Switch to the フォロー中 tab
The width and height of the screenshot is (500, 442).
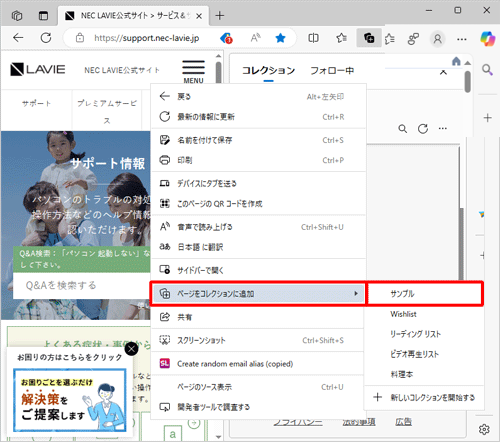point(332,70)
